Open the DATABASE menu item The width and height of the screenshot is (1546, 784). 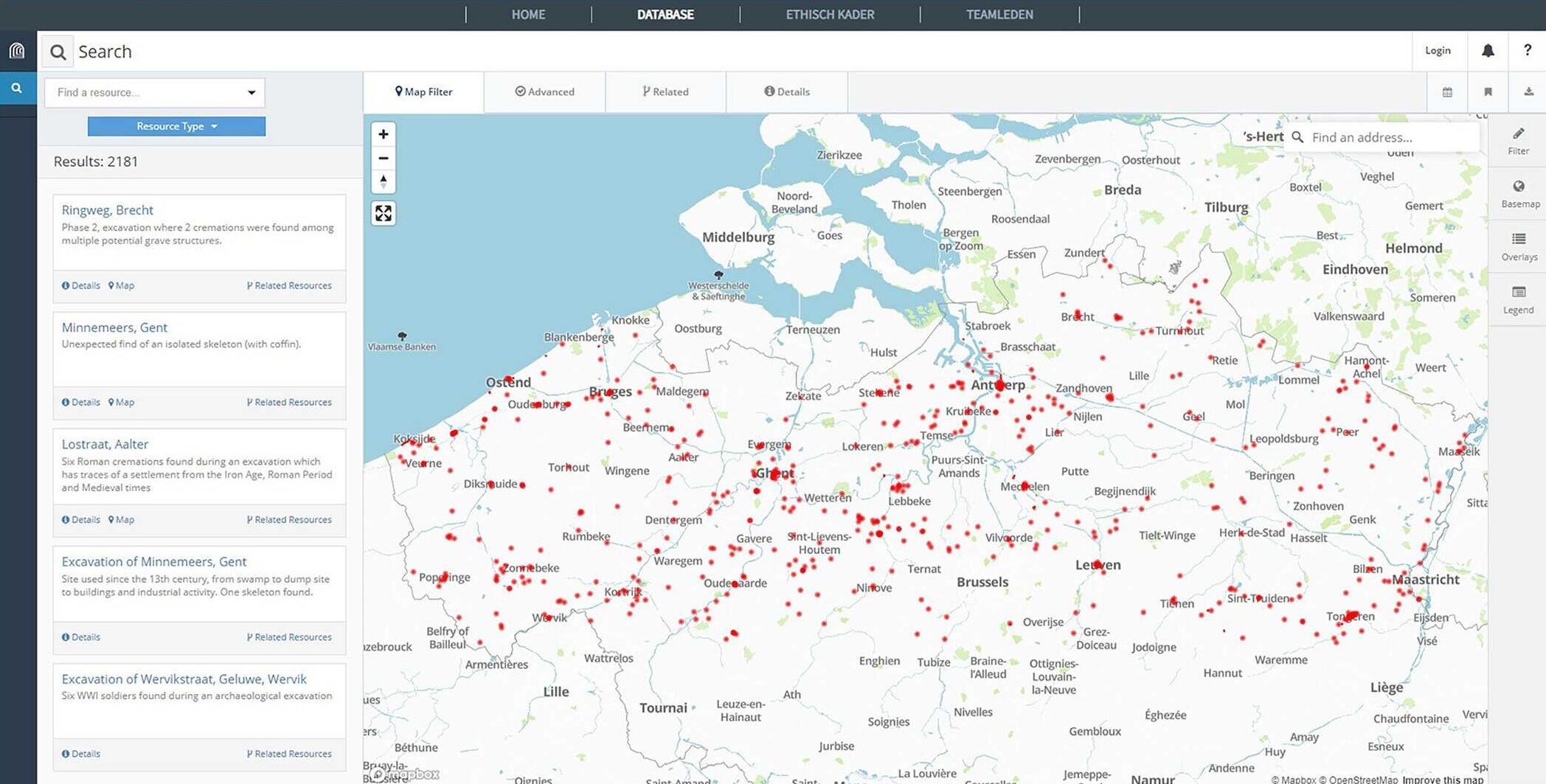(665, 15)
